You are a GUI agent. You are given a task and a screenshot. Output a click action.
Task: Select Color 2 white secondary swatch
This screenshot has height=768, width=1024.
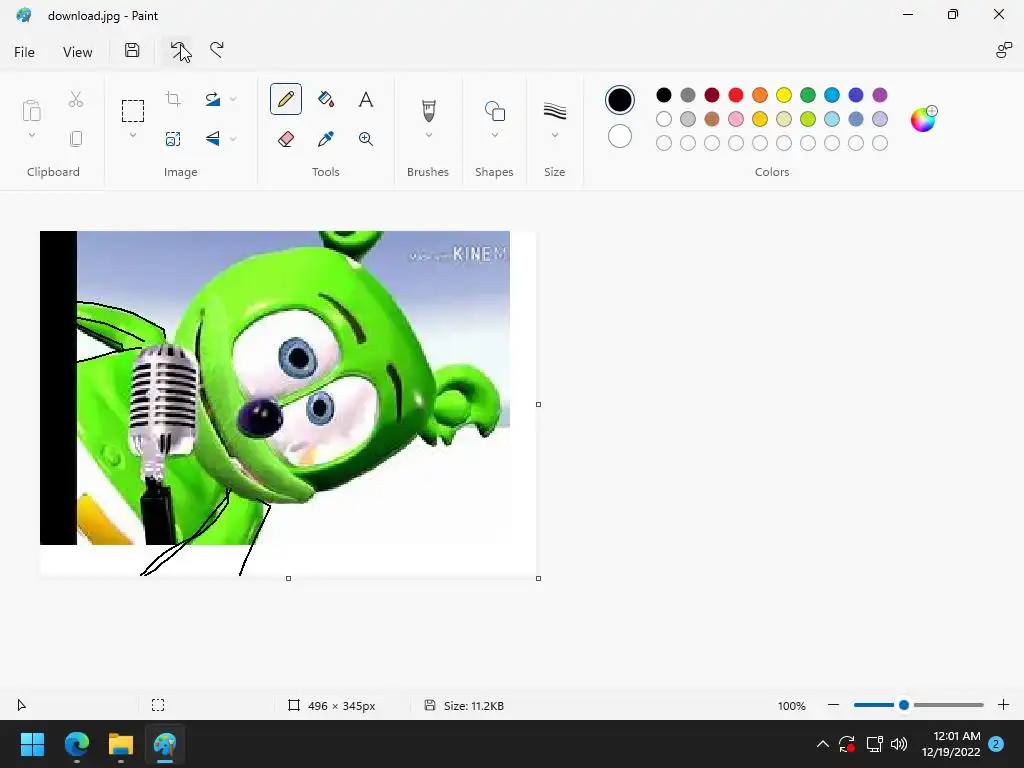click(620, 136)
